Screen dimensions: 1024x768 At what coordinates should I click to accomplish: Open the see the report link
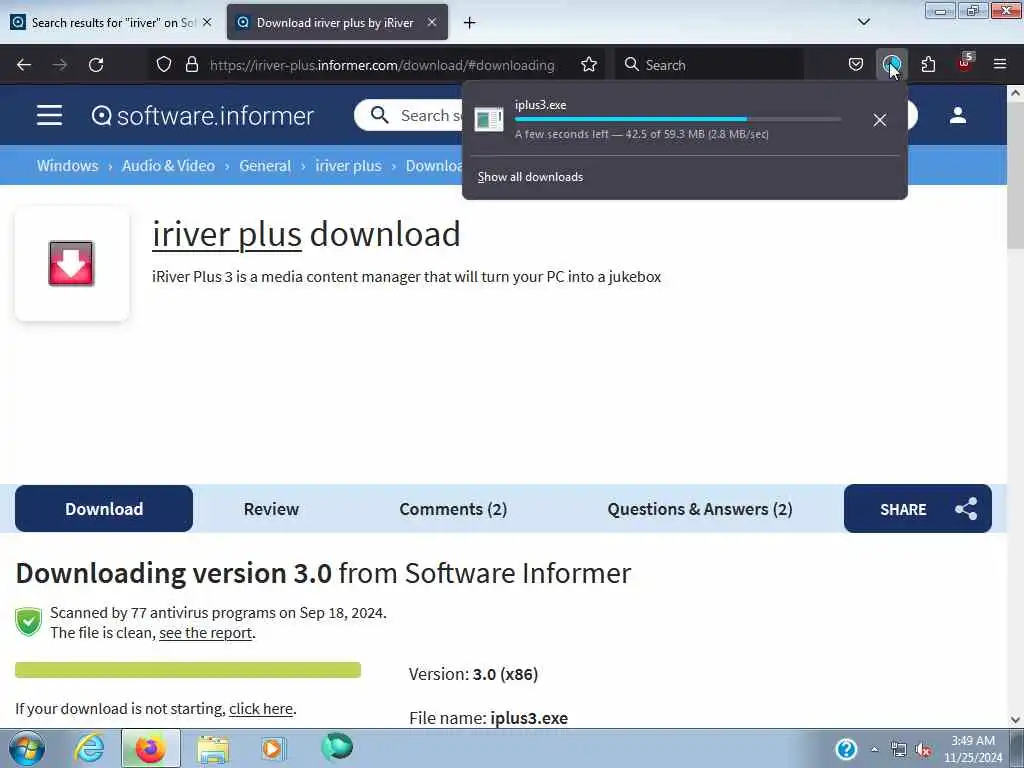pyautogui.click(x=205, y=633)
